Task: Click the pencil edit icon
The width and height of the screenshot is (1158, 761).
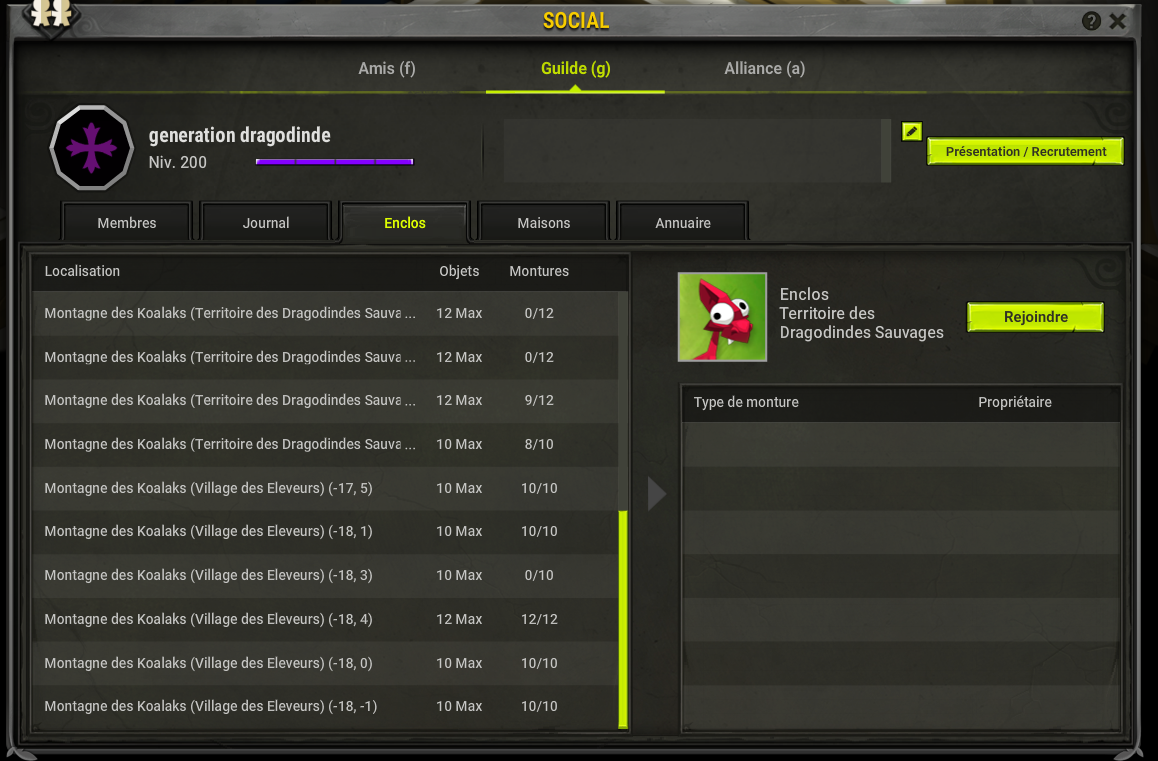Action: 911,132
